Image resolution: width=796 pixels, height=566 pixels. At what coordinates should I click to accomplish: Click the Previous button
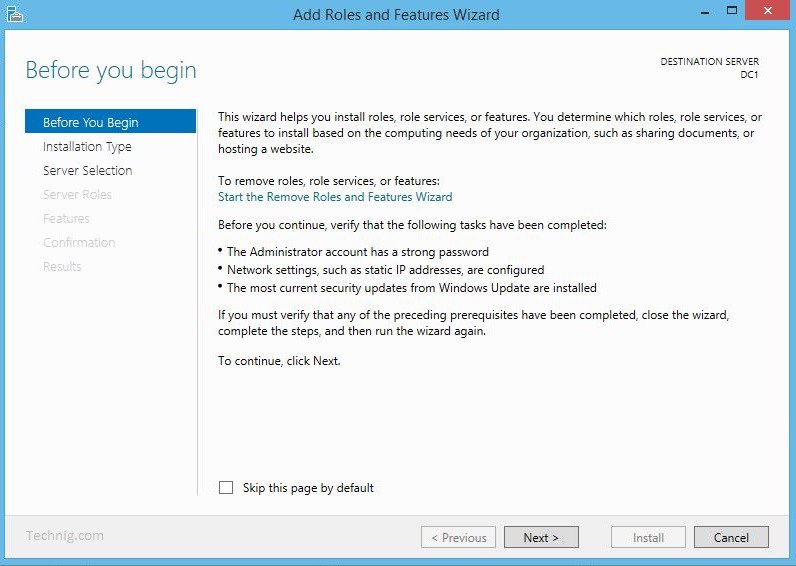click(458, 537)
